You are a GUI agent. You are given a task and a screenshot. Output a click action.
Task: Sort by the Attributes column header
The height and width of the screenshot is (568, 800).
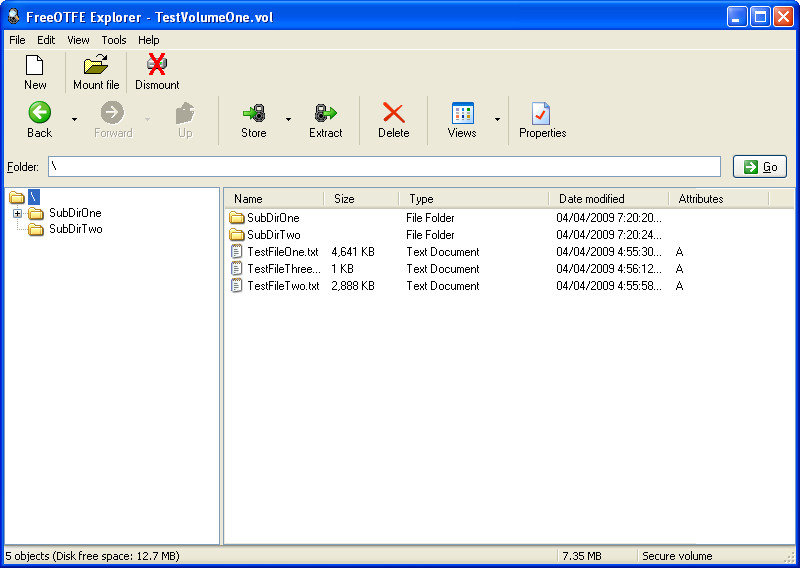(718, 199)
